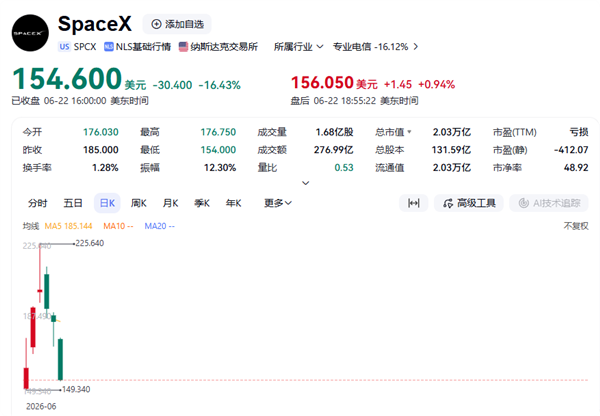Screen dimensions: 600x416
Task: Click 换手率 value 1.28%
Action: point(105,167)
